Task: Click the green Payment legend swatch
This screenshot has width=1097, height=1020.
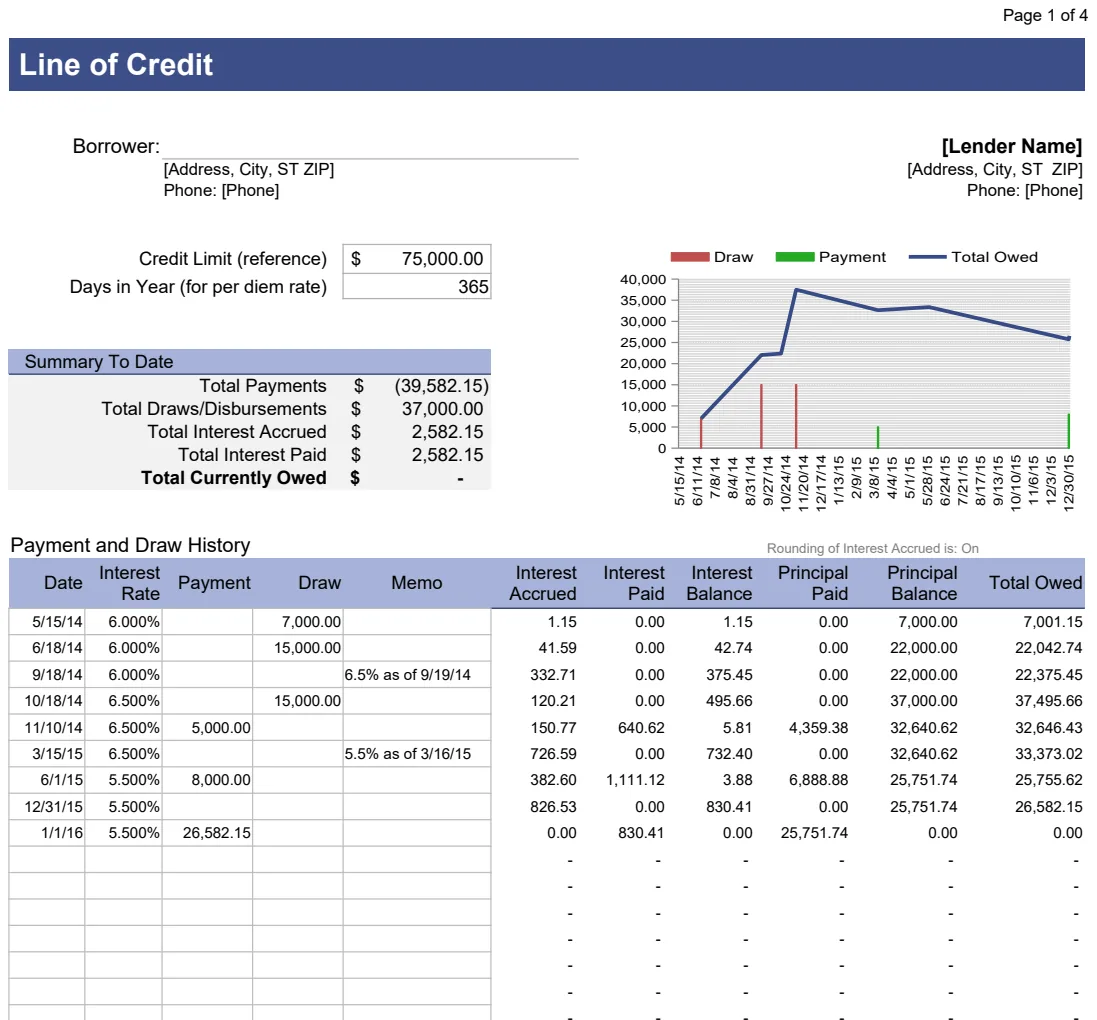Action: 795,257
